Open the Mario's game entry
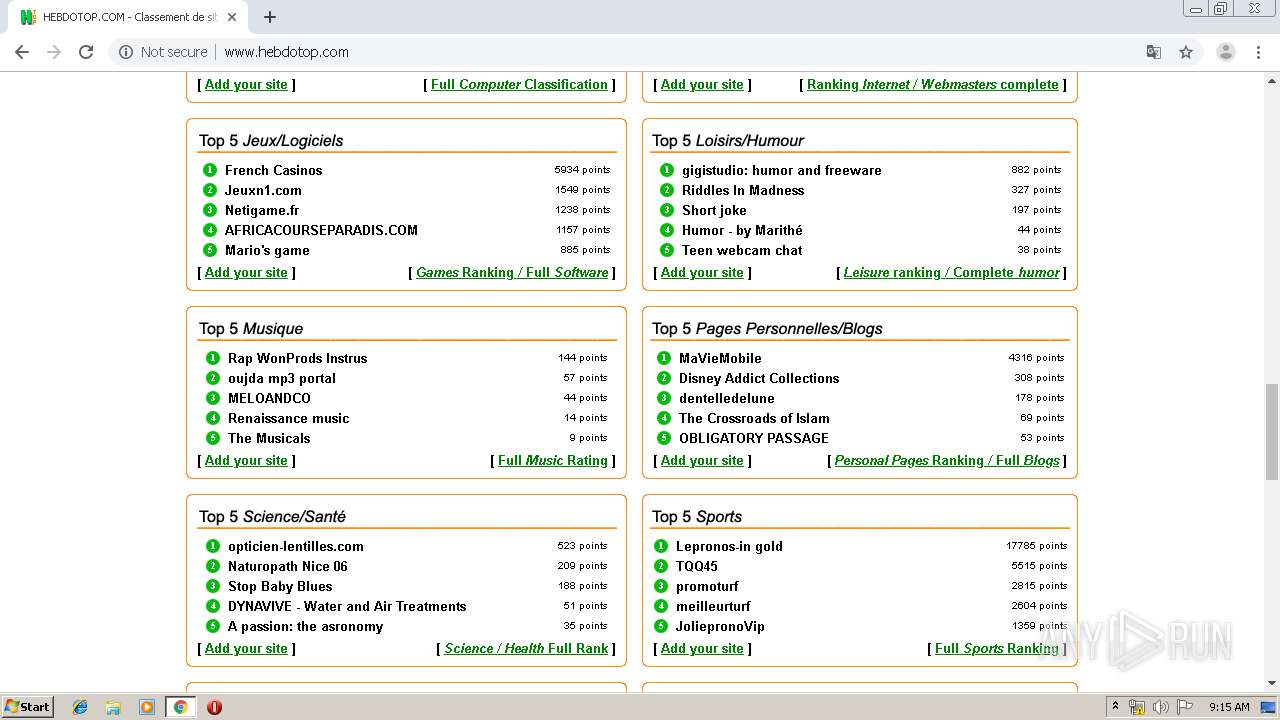The image size is (1280, 720). 267,250
